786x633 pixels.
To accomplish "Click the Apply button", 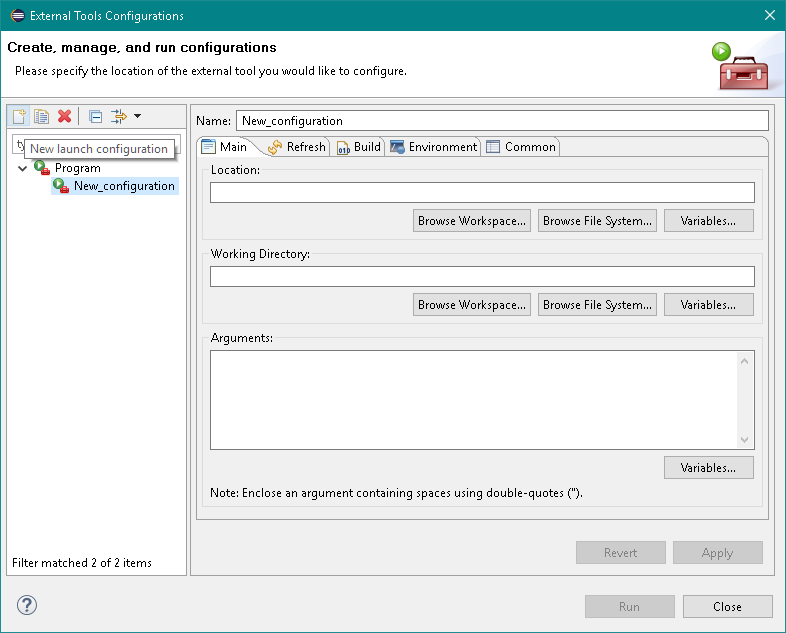I will pos(717,552).
